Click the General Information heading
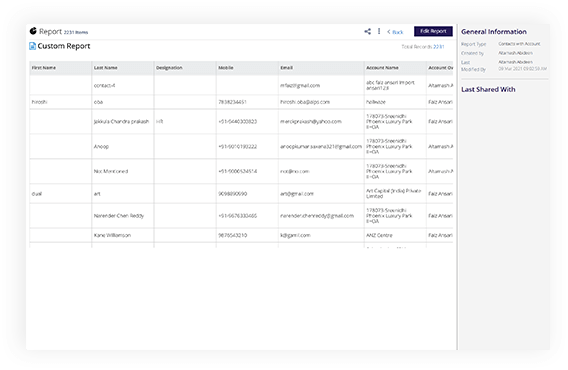568x370 pixels. pos(494,32)
